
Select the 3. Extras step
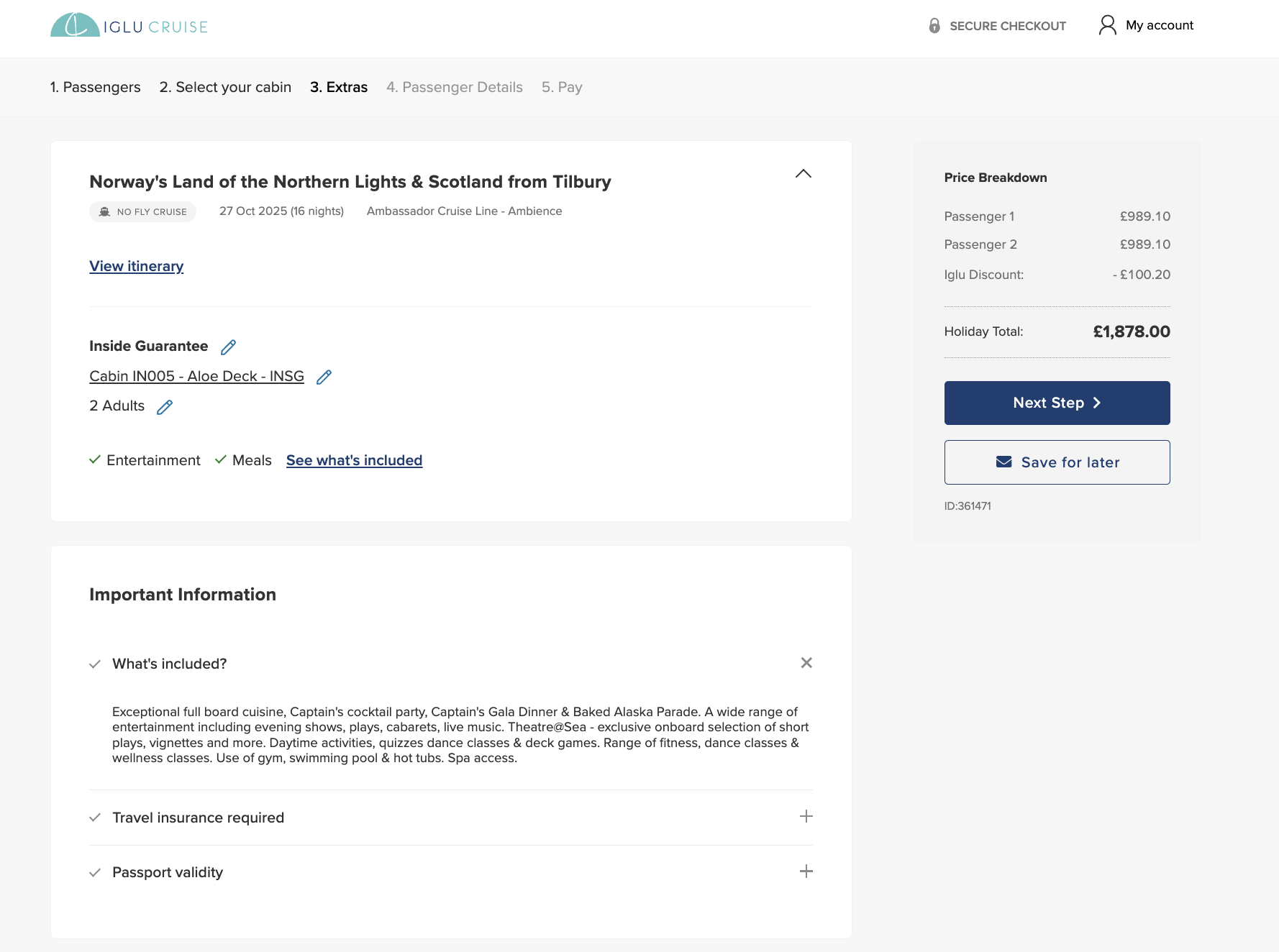tap(339, 87)
